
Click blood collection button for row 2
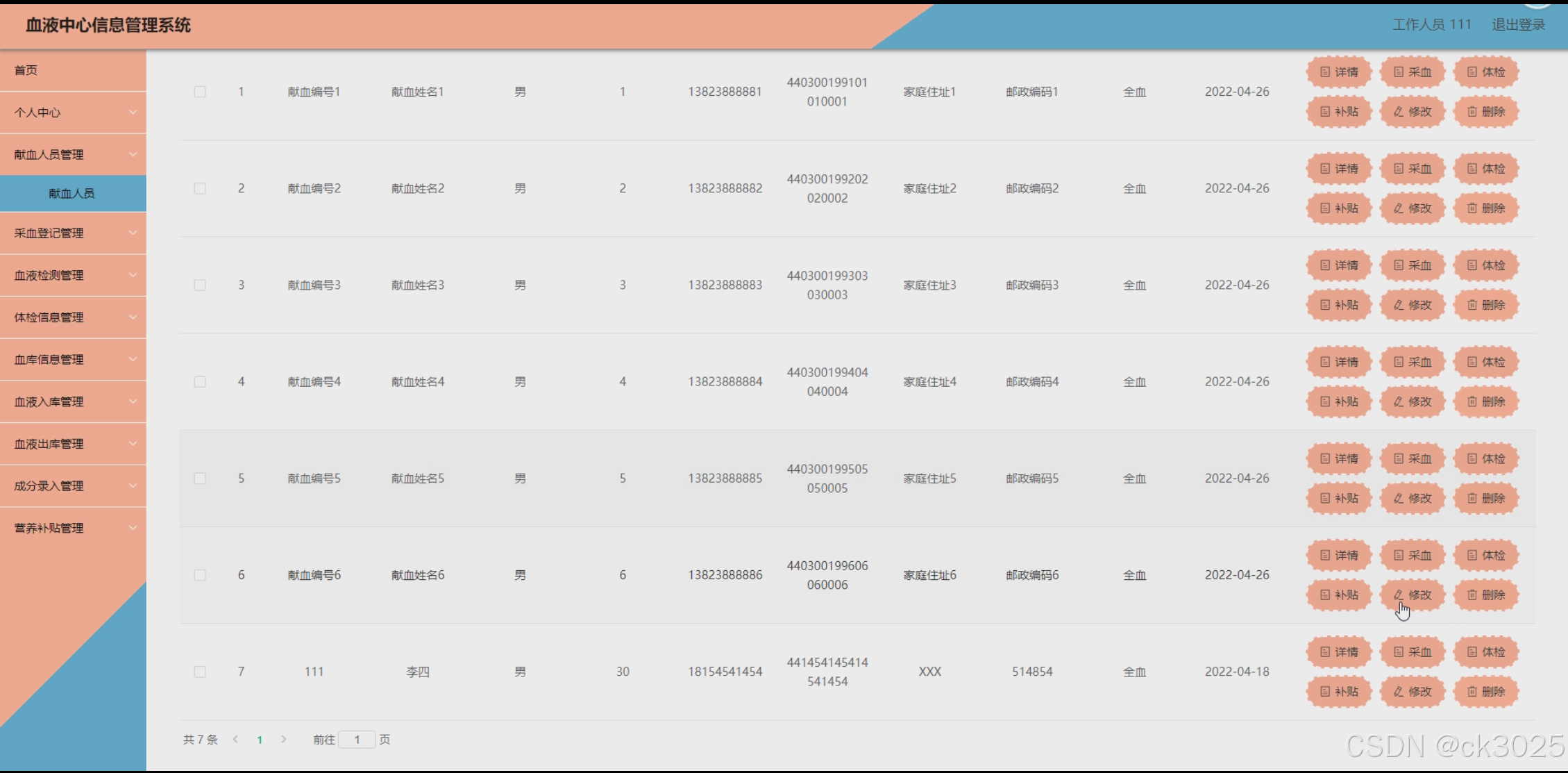coord(1412,169)
